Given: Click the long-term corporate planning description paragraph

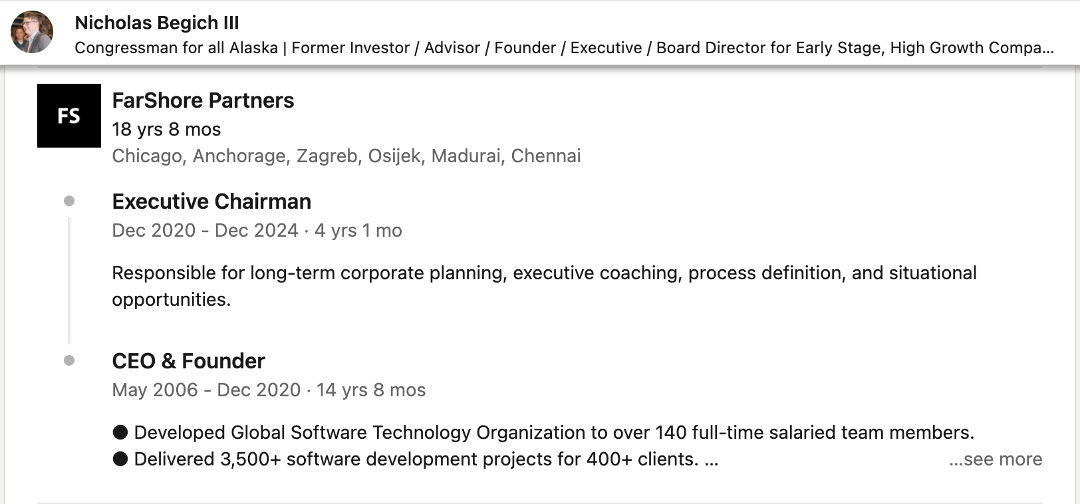Looking at the screenshot, I should tap(544, 286).
